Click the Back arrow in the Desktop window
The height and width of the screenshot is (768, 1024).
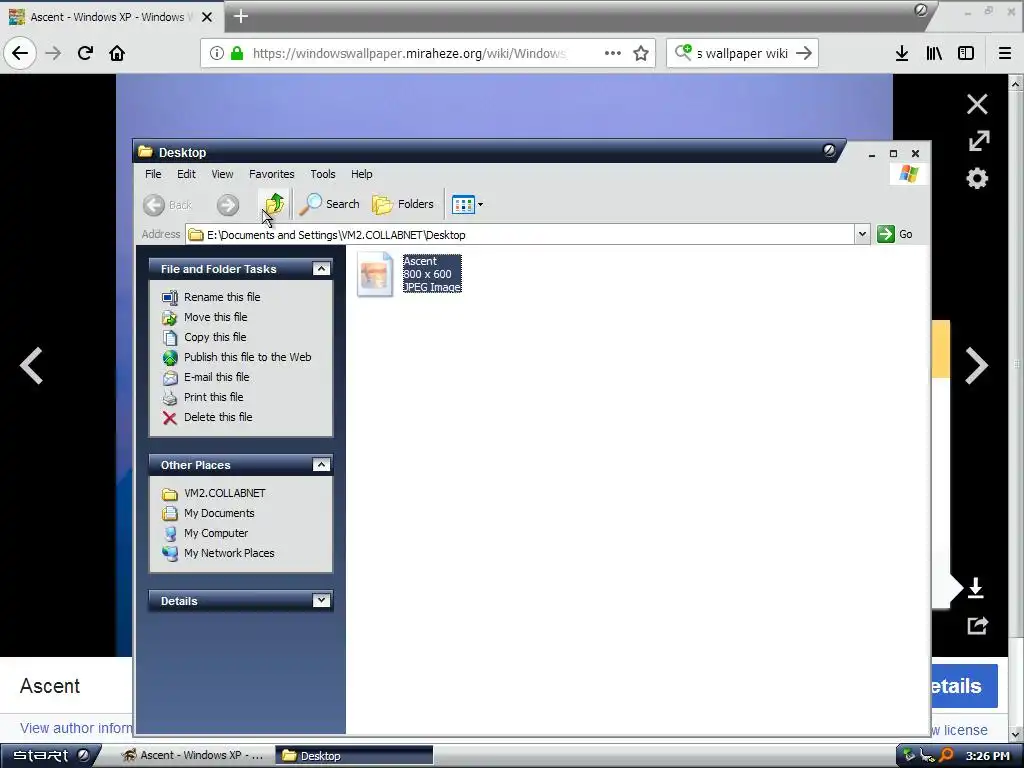(x=168, y=205)
